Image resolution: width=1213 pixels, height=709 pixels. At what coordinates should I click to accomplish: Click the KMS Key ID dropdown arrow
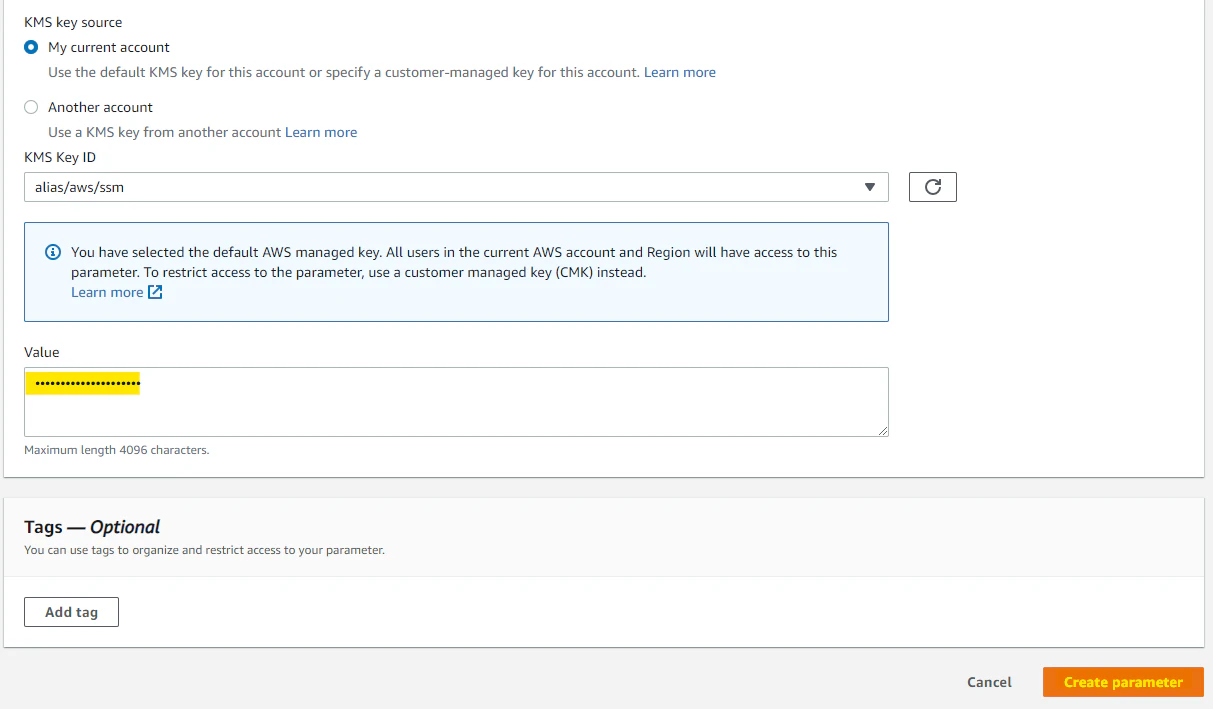869,187
